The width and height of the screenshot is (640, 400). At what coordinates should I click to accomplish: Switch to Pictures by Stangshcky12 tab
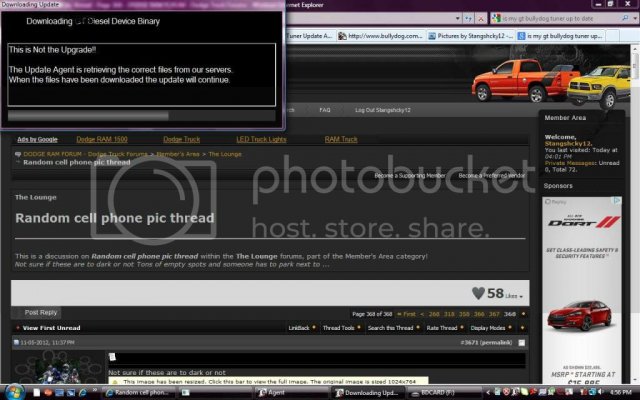471,36
